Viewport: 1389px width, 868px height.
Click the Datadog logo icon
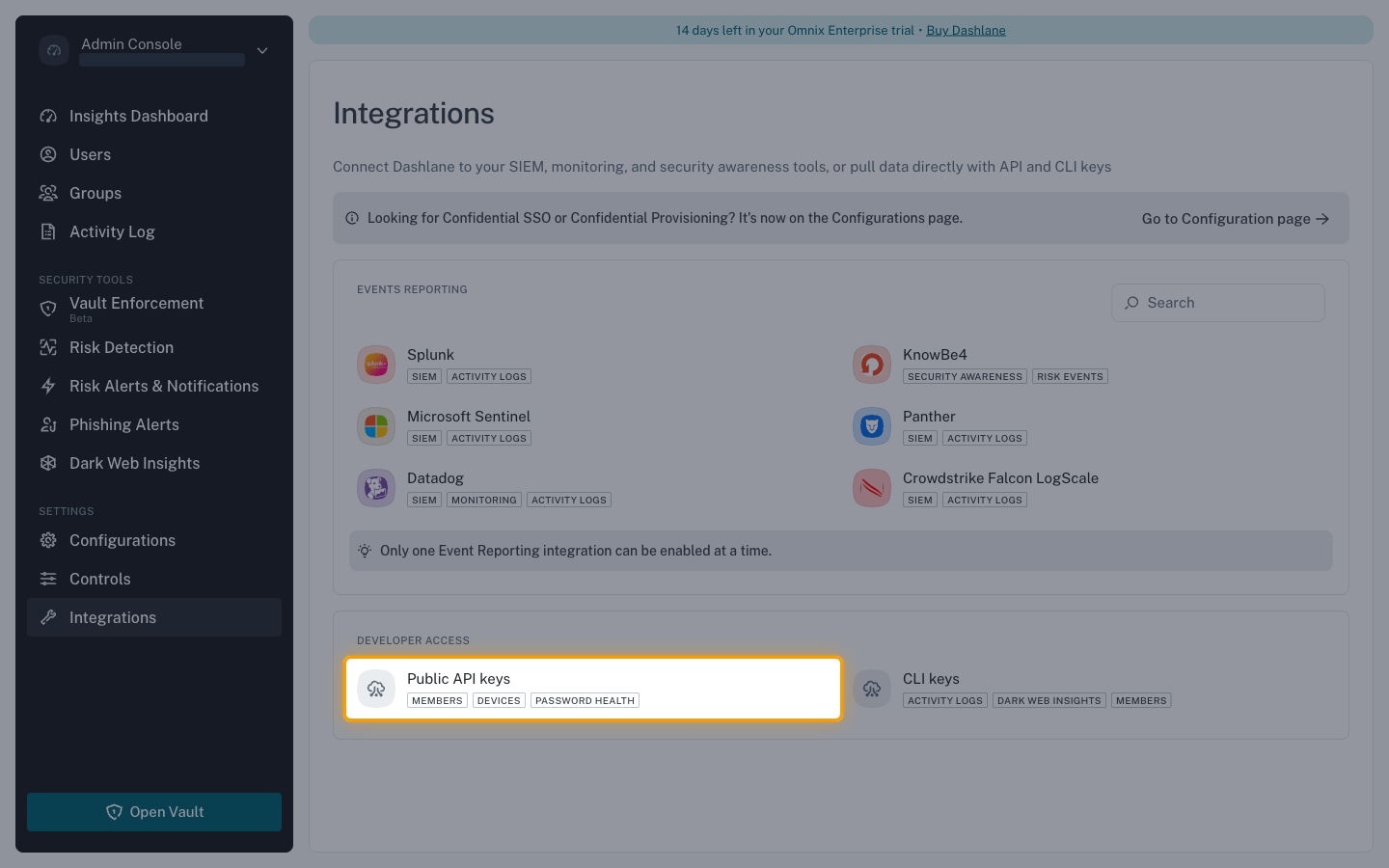376,488
